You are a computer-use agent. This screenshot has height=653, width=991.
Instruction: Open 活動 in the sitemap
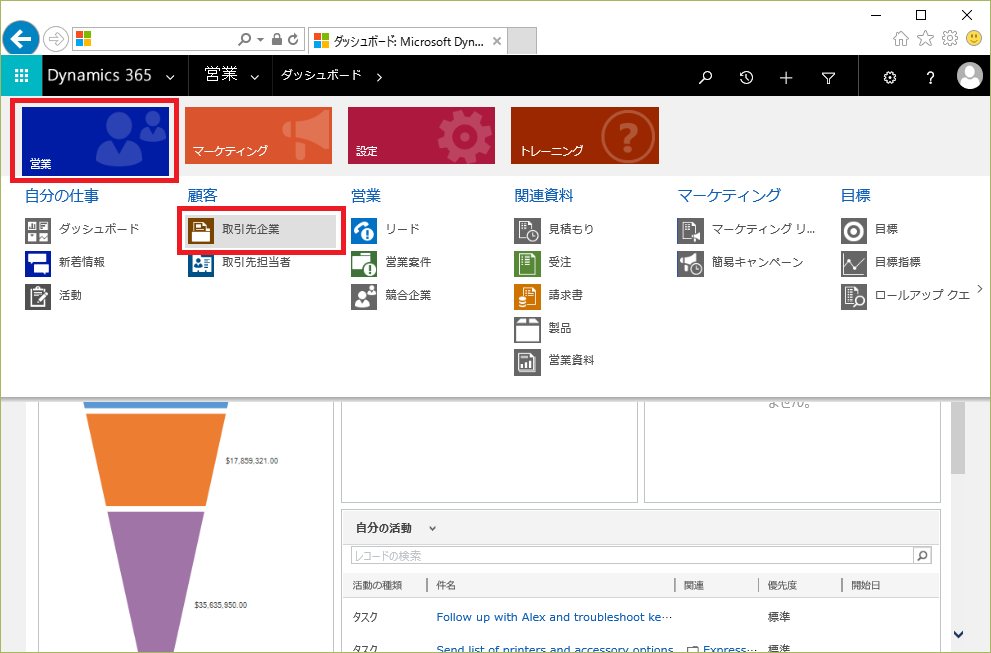point(54,295)
